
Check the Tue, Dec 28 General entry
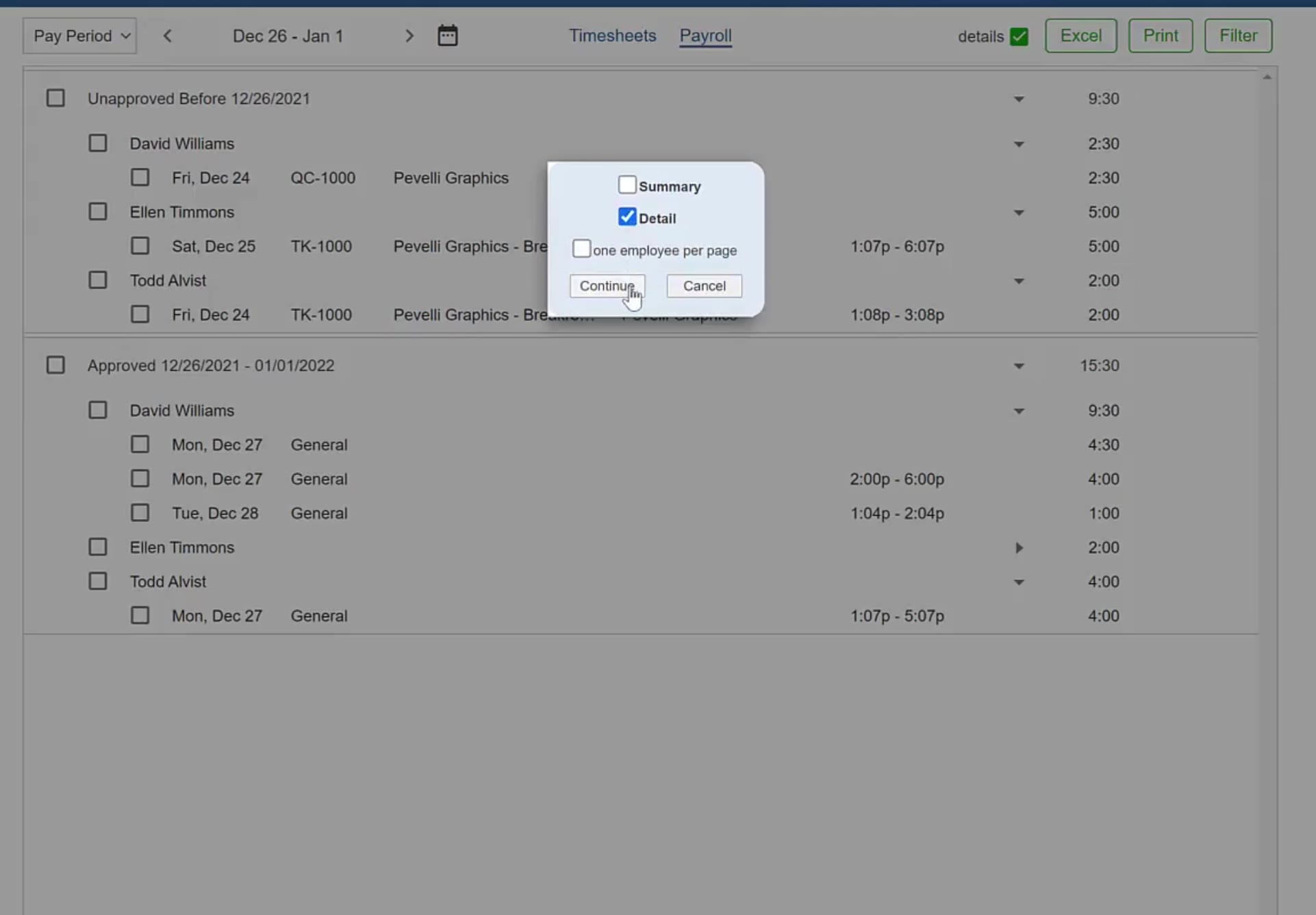(x=140, y=513)
